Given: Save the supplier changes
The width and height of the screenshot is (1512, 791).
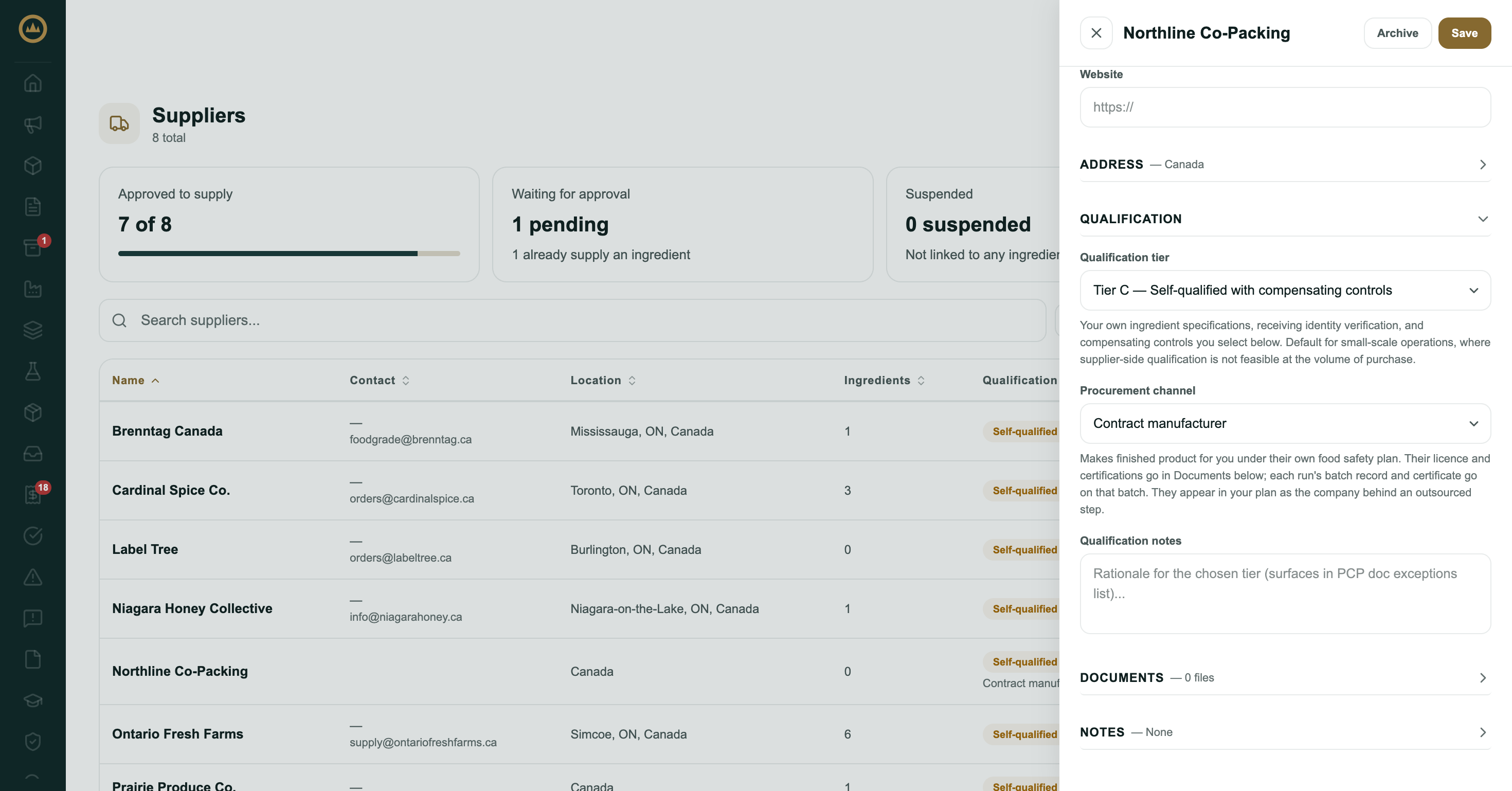Looking at the screenshot, I should tap(1464, 33).
